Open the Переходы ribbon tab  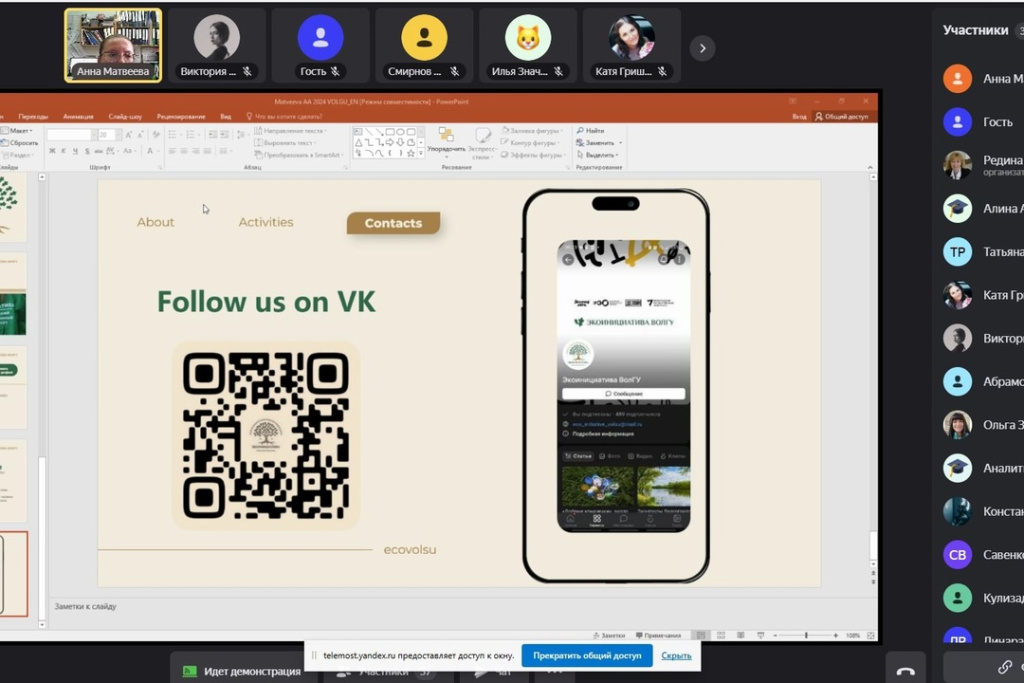(33, 116)
